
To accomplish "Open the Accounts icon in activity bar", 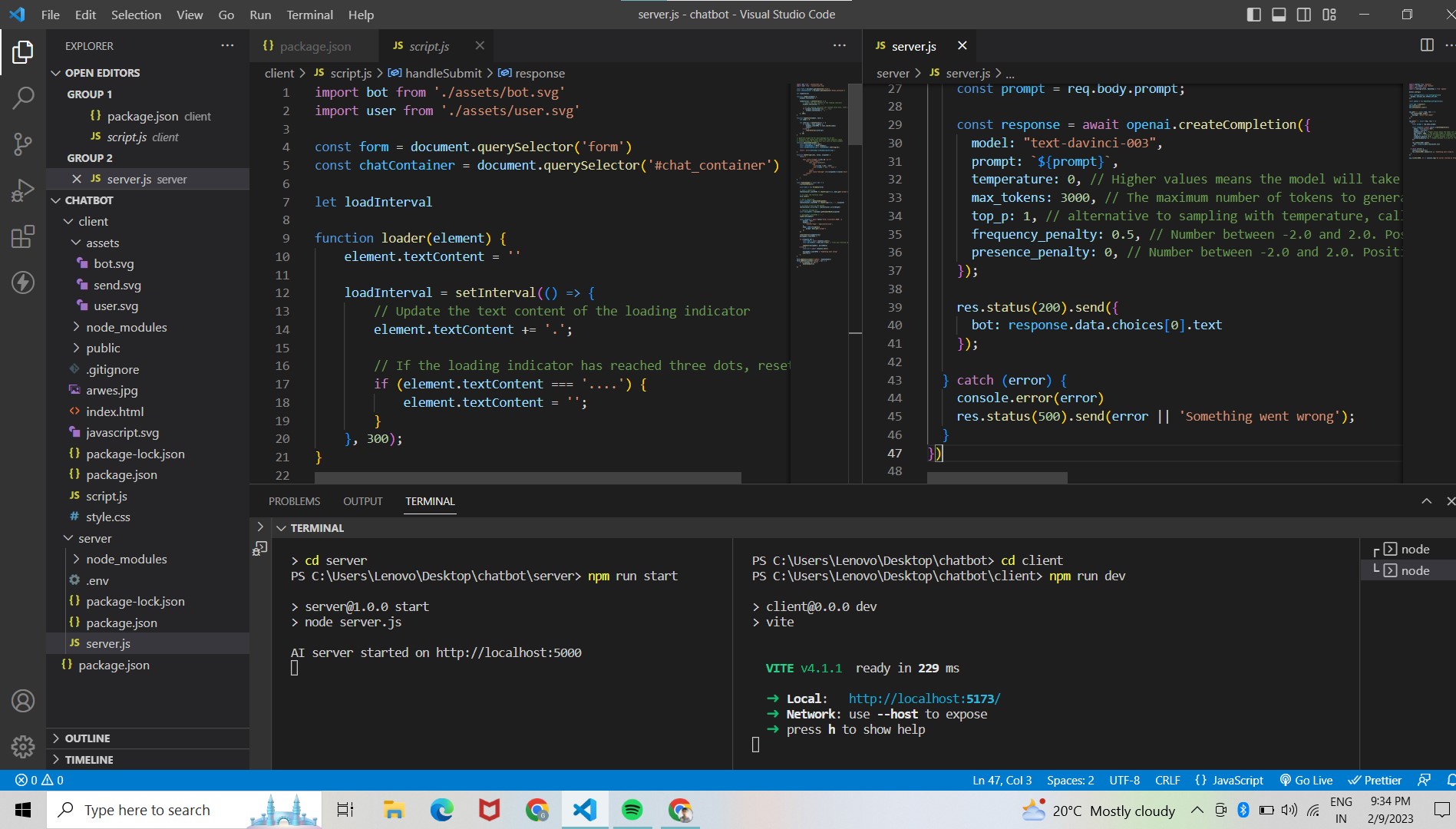I will click(x=23, y=701).
